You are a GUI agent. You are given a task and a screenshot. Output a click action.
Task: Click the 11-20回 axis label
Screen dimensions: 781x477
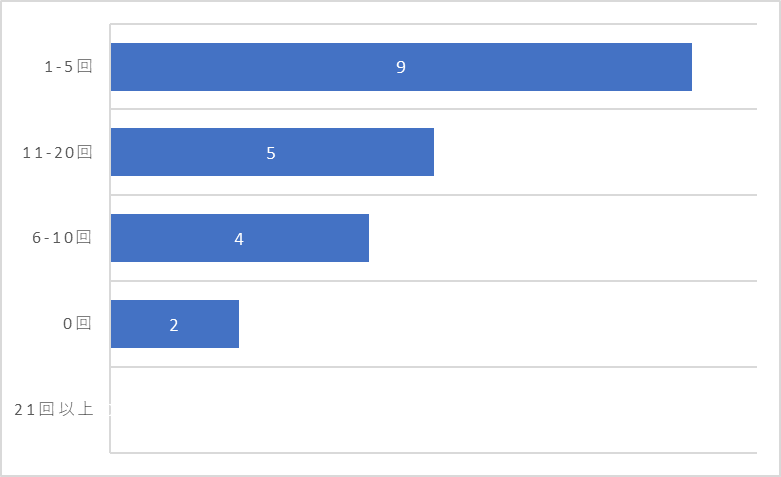(x=57, y=152)
